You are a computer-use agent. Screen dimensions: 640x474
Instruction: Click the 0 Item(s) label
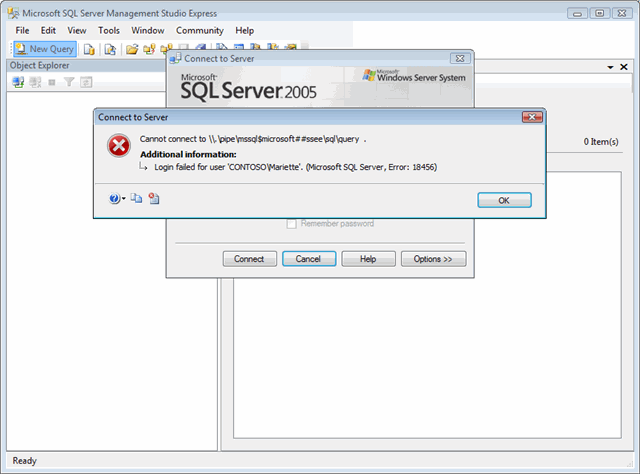[601, 142]
